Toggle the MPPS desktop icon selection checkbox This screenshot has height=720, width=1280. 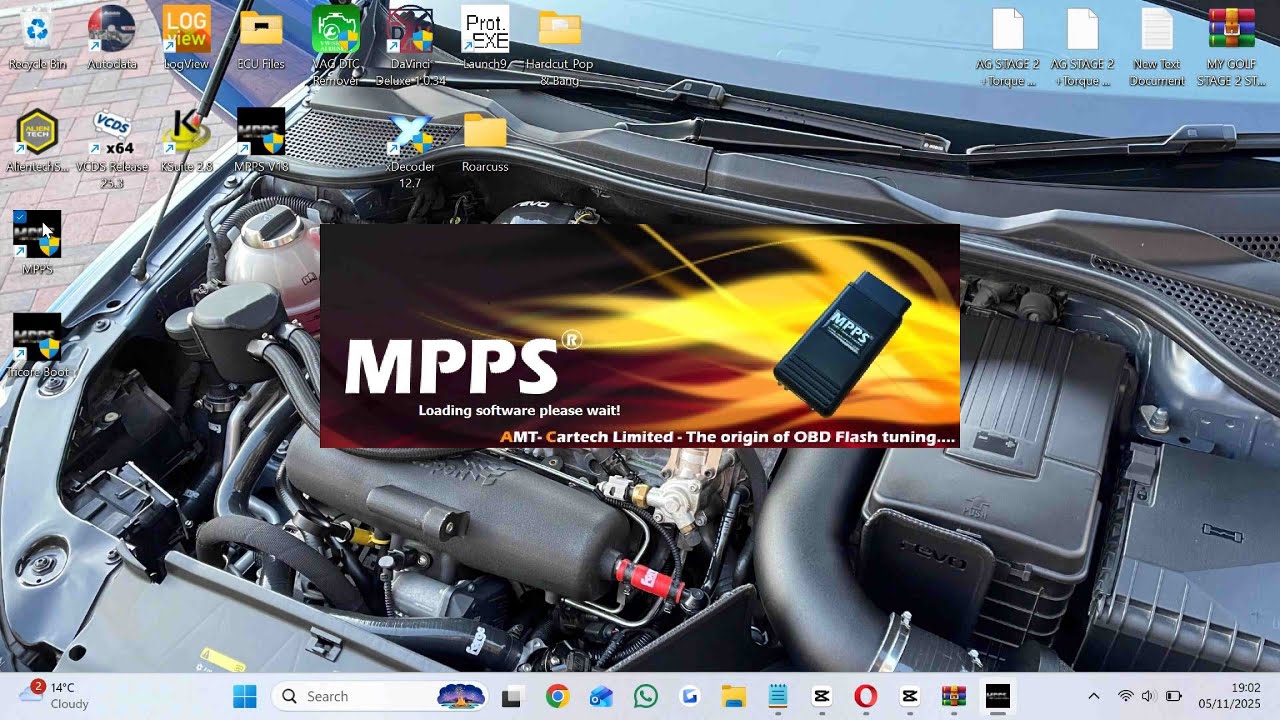pyautogui.click(x=20, y=217)
